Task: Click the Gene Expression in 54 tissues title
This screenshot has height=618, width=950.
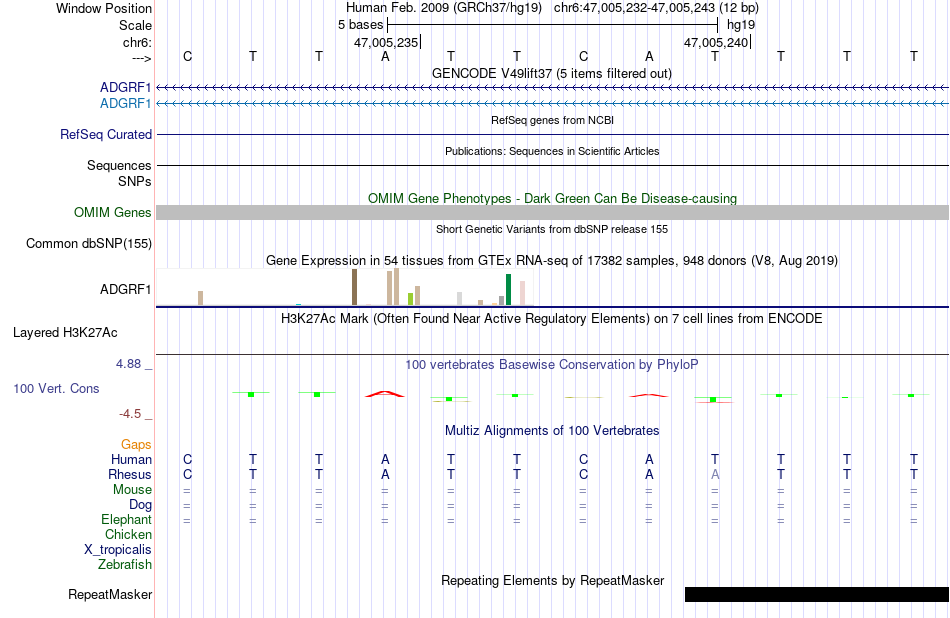Action: pos(552,261)
